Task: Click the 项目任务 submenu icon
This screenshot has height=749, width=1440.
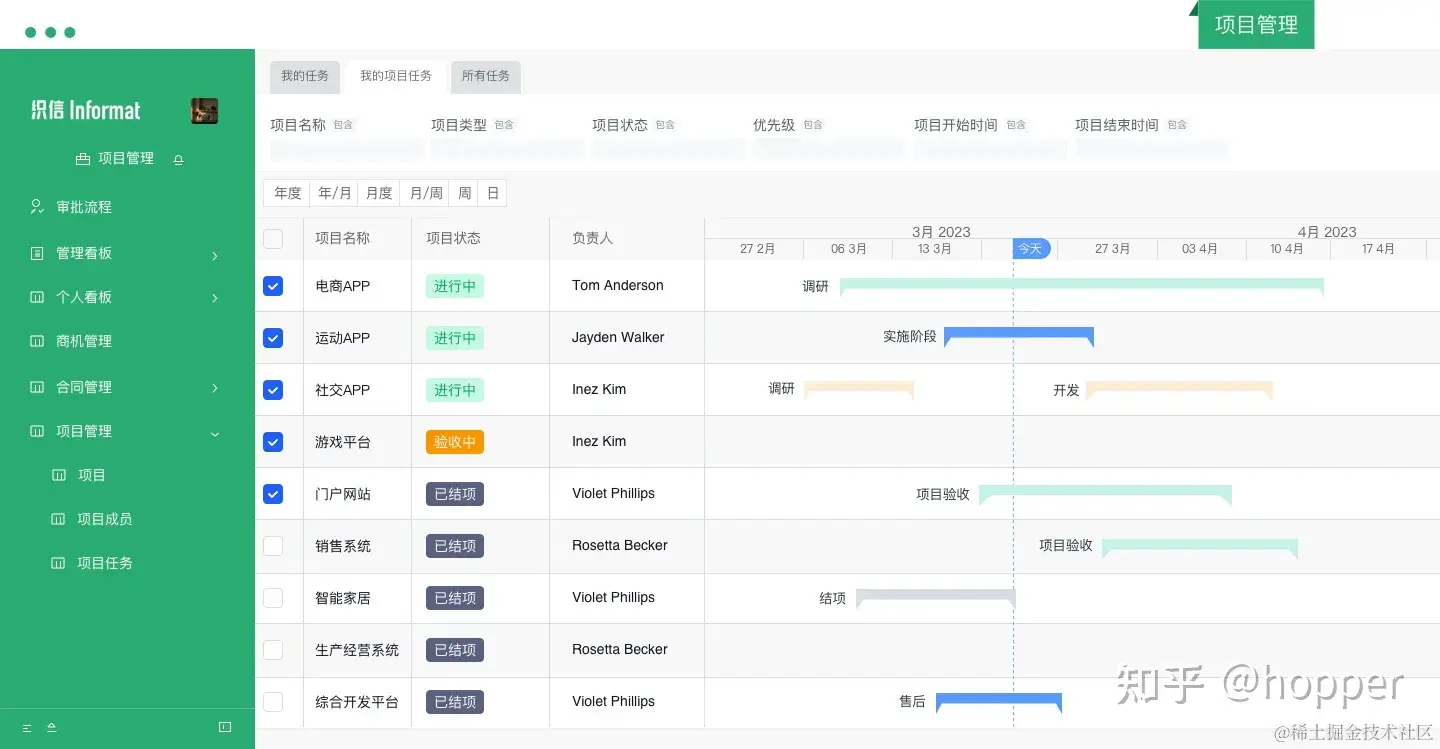Action: click(59, 563)
